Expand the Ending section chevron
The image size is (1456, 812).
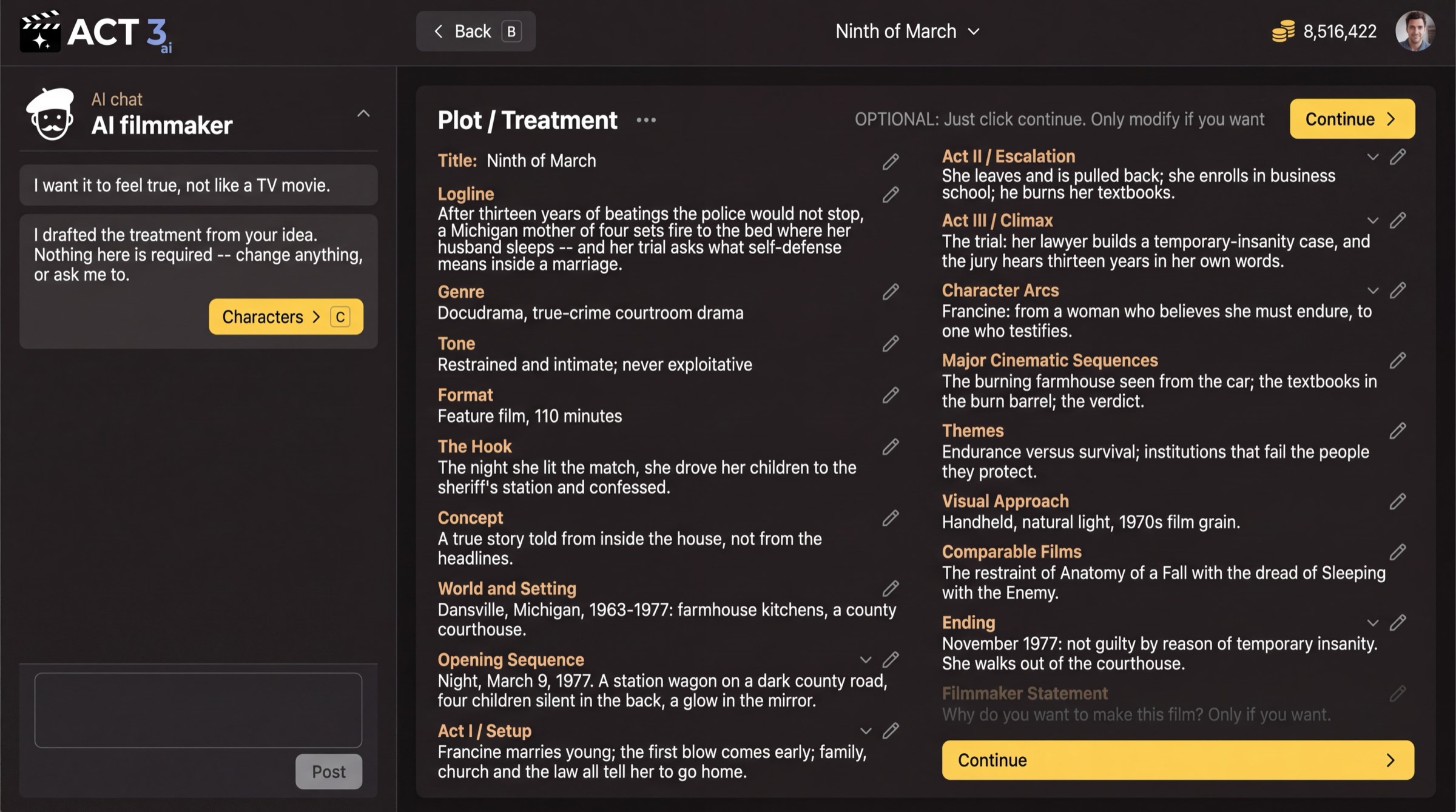1373,623
